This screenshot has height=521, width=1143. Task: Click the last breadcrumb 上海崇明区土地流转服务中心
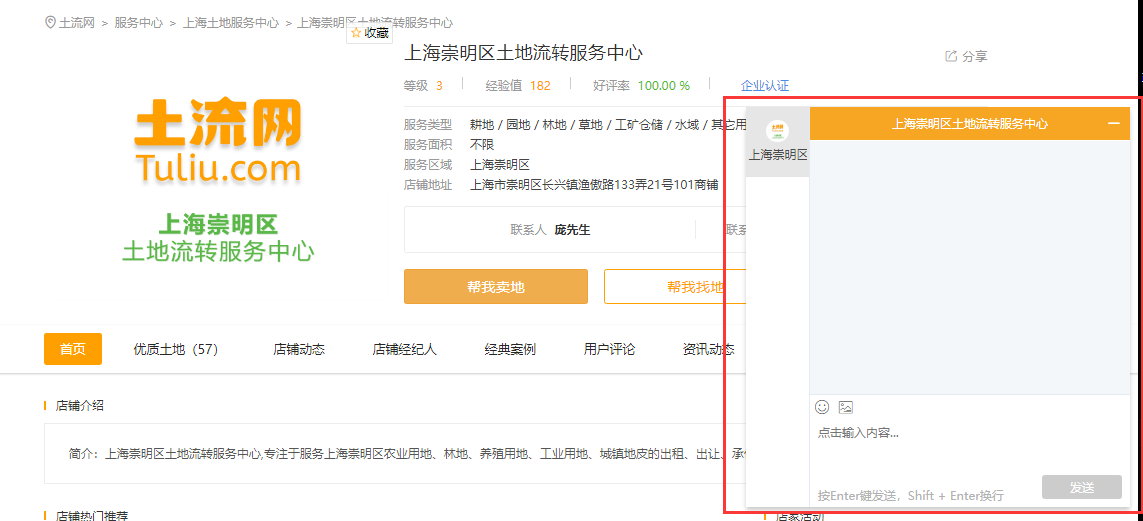(x=375, y=23)
